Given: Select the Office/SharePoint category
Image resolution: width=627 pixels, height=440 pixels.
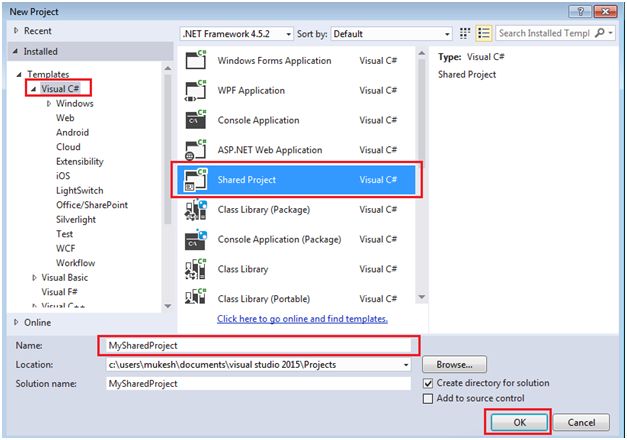Looking at the screenshot, I should tap(92, 205).
